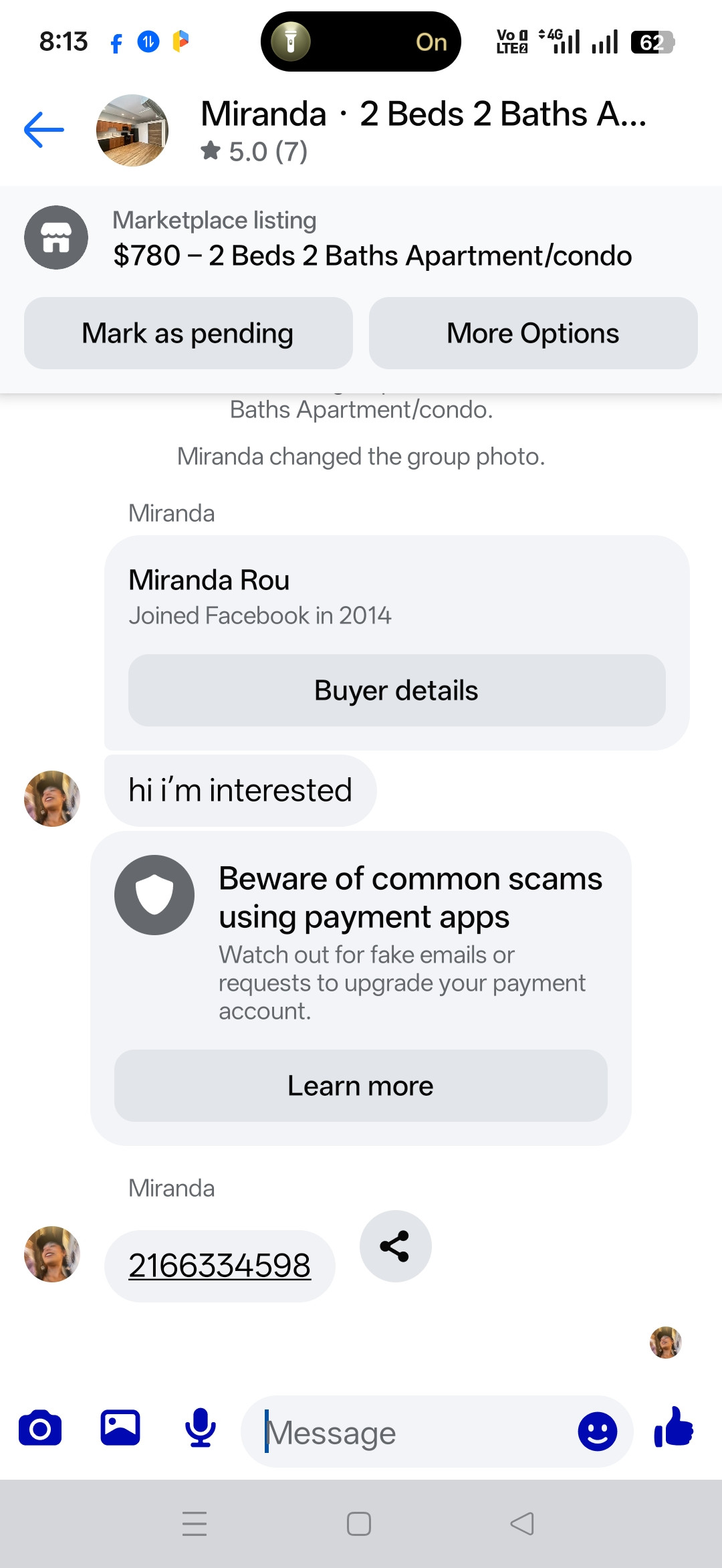This screenshot has width=722, height=1568.
Task: Click Mark as pending button
Action: pos(189,333)
